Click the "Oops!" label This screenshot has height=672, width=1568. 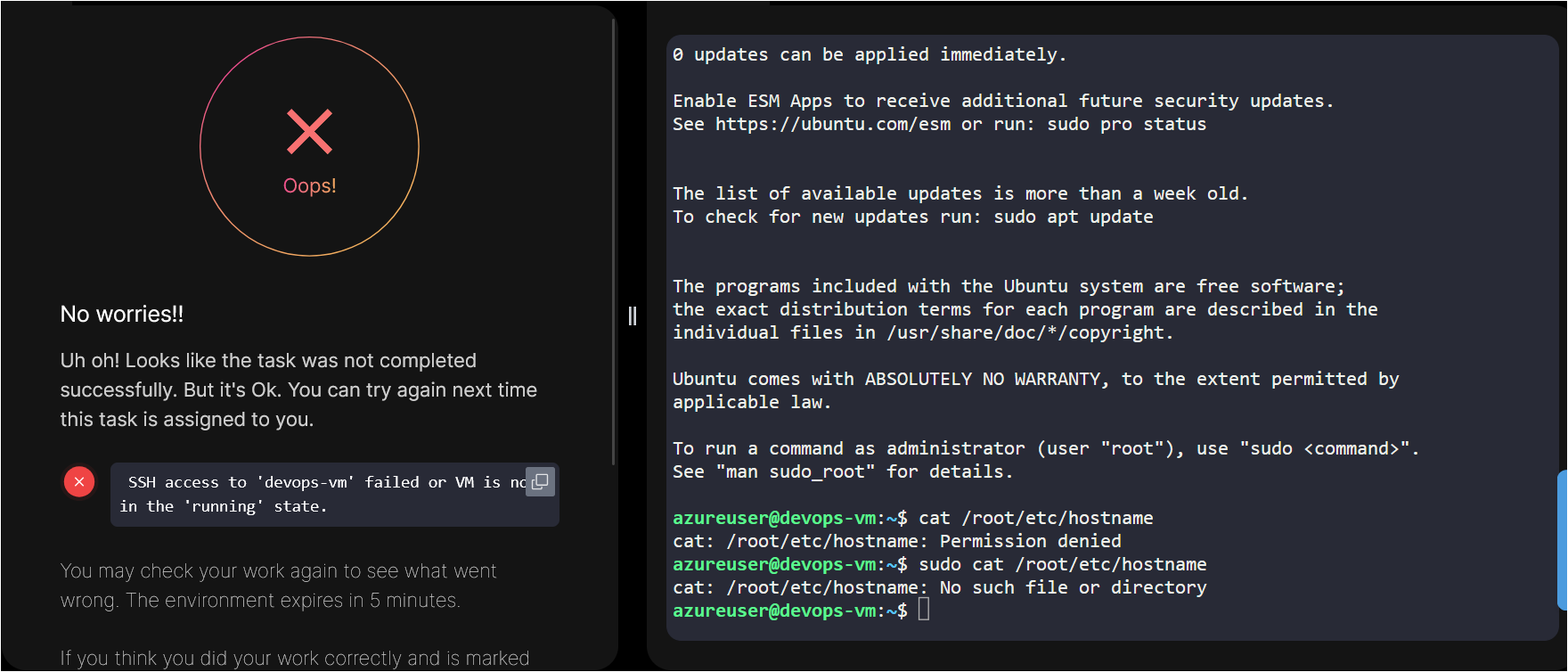pyautogui.click(x=309, y=185)
